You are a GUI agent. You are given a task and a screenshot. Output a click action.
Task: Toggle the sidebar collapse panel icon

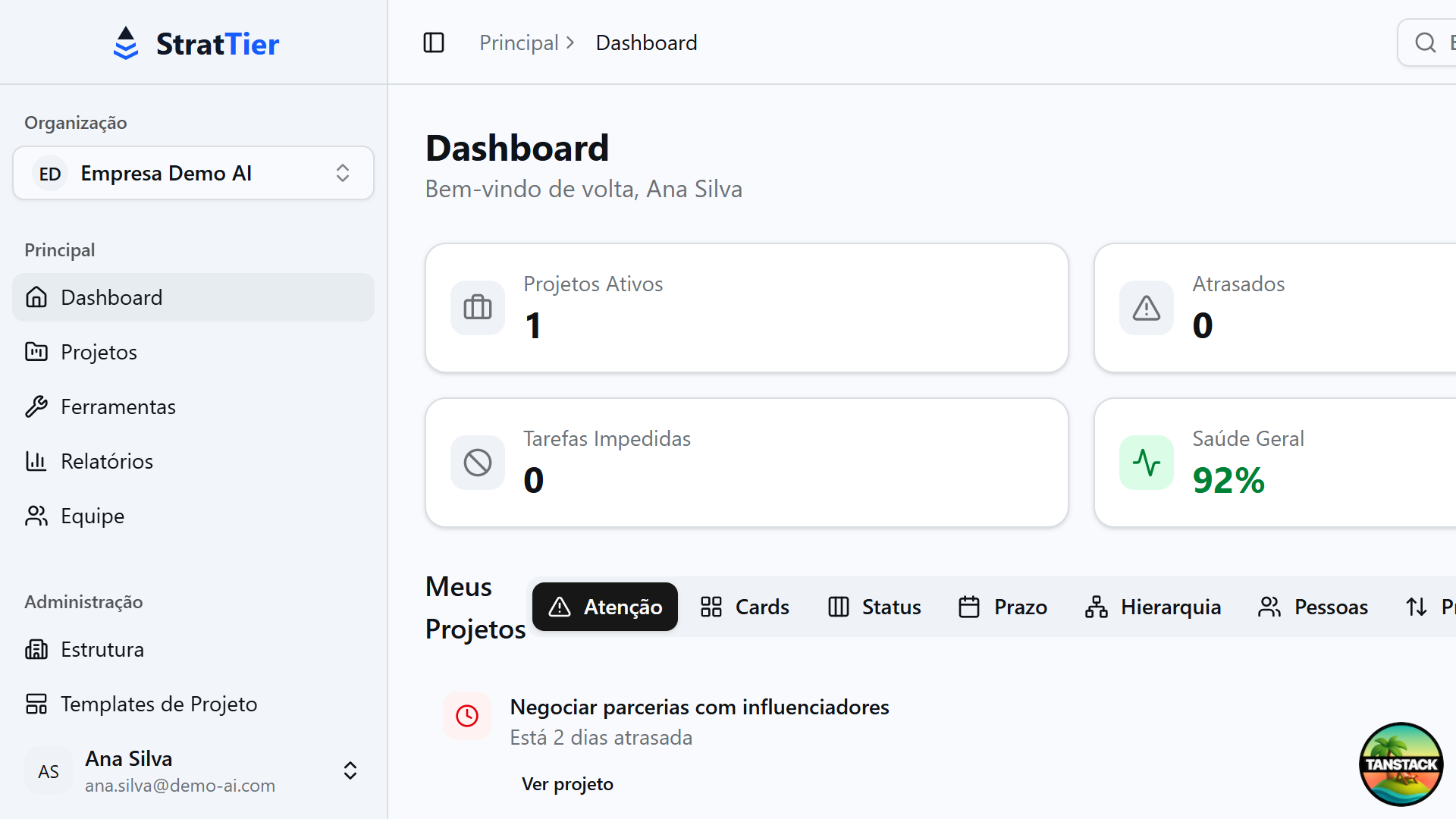point(434,42)
